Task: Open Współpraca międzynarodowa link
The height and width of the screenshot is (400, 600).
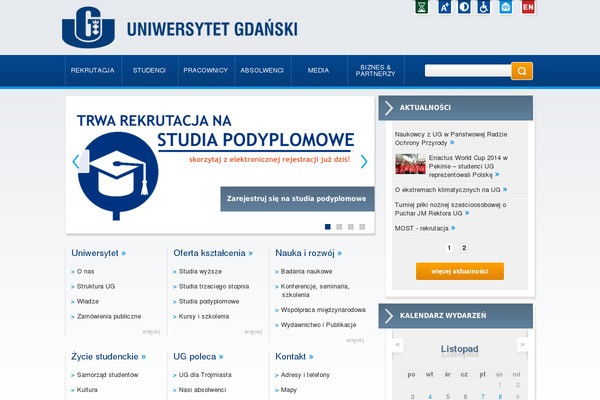Action: (x=323, y=310)
